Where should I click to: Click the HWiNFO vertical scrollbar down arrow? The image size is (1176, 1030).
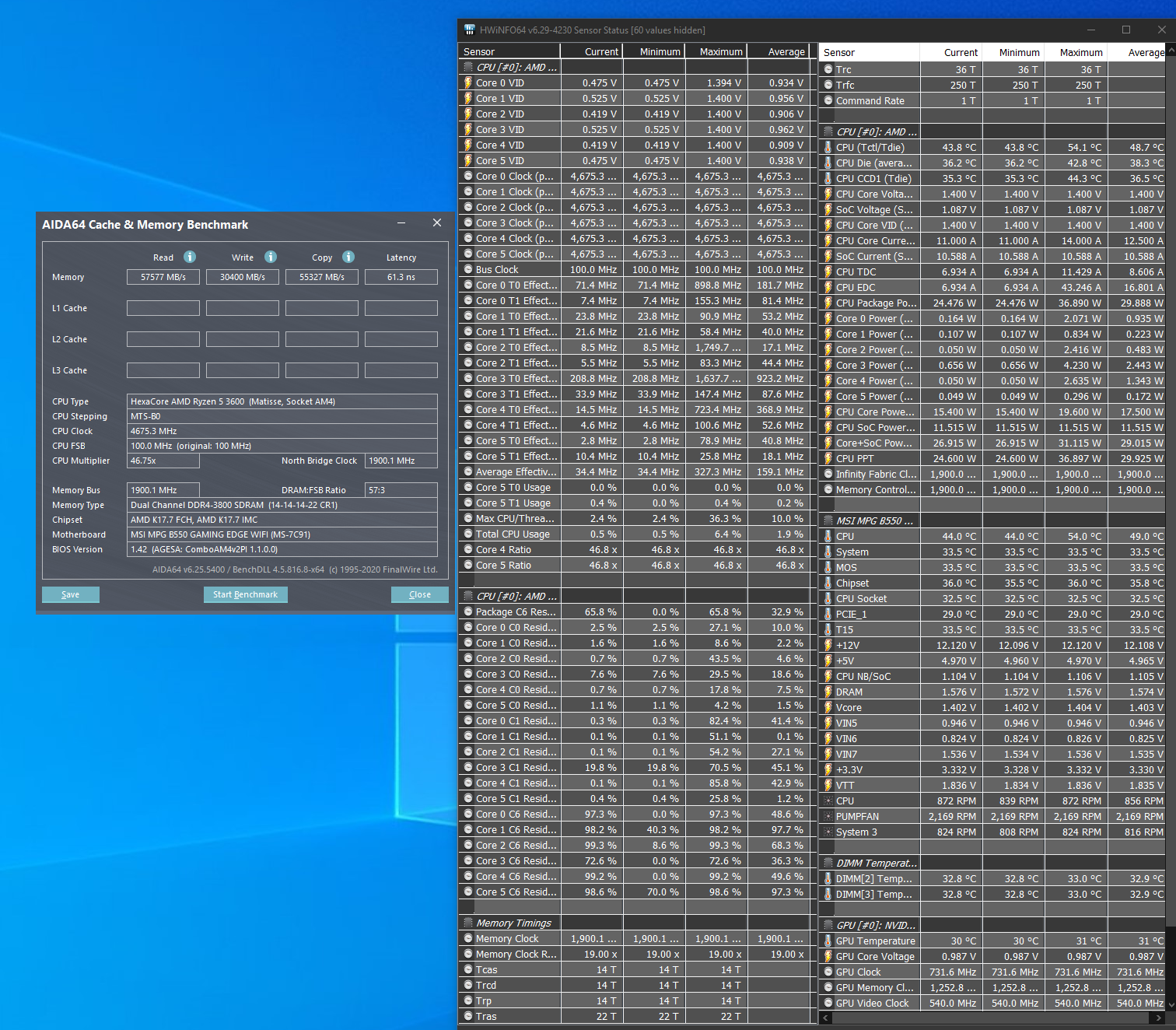coord(1171,1004)
